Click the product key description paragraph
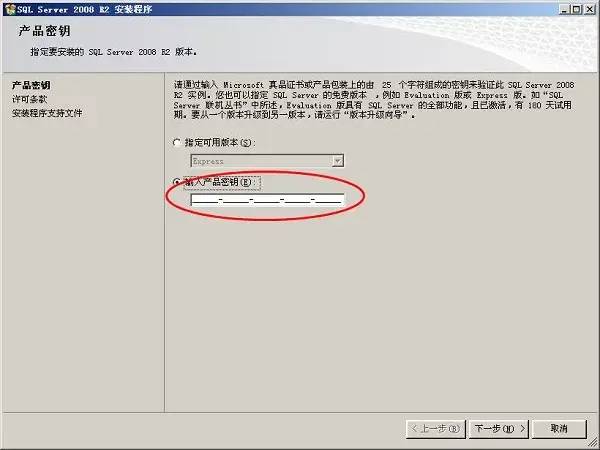Screen dimensions: 600x450 [x=374, y=99]
